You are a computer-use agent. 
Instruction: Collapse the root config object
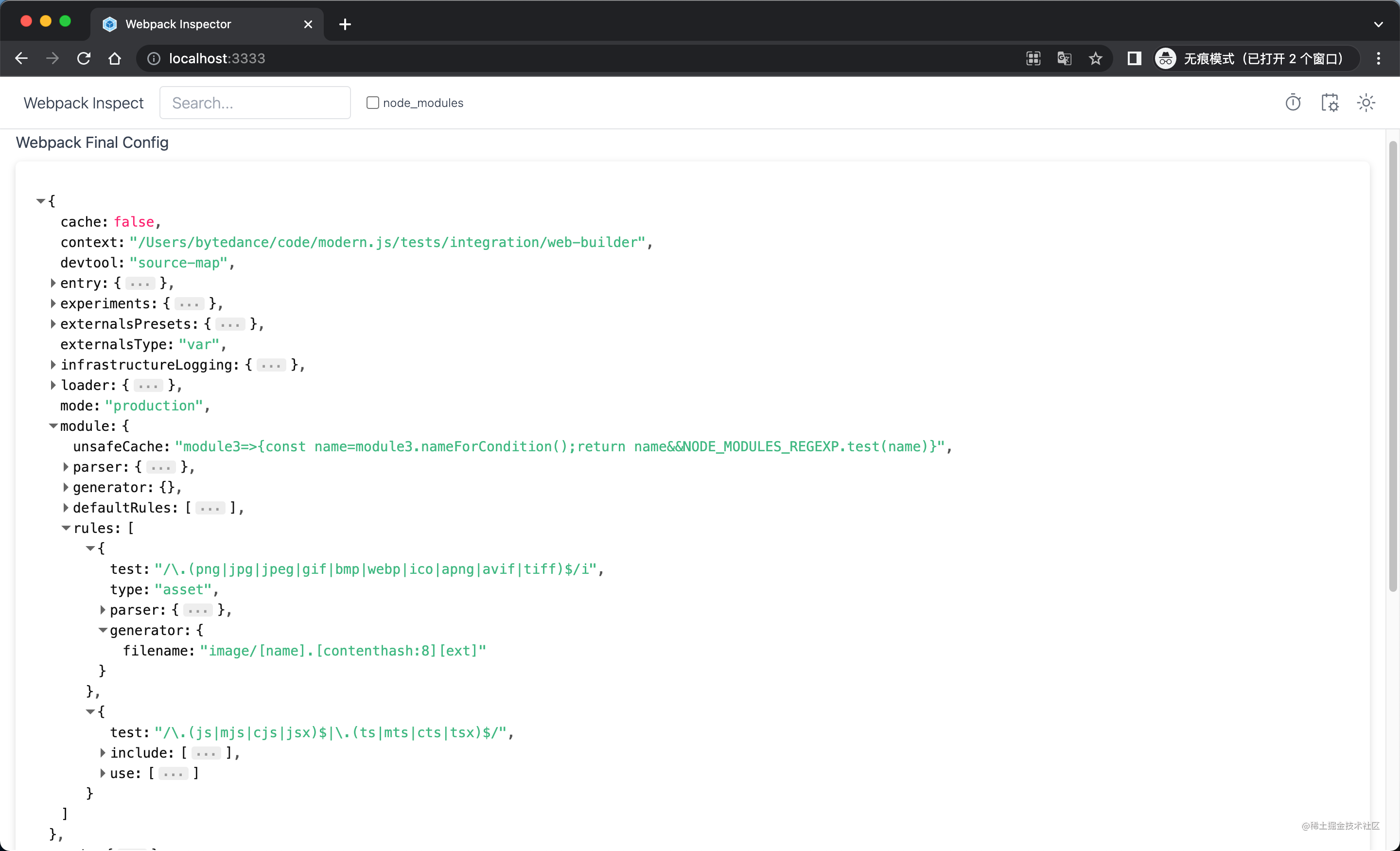(40, 201)
